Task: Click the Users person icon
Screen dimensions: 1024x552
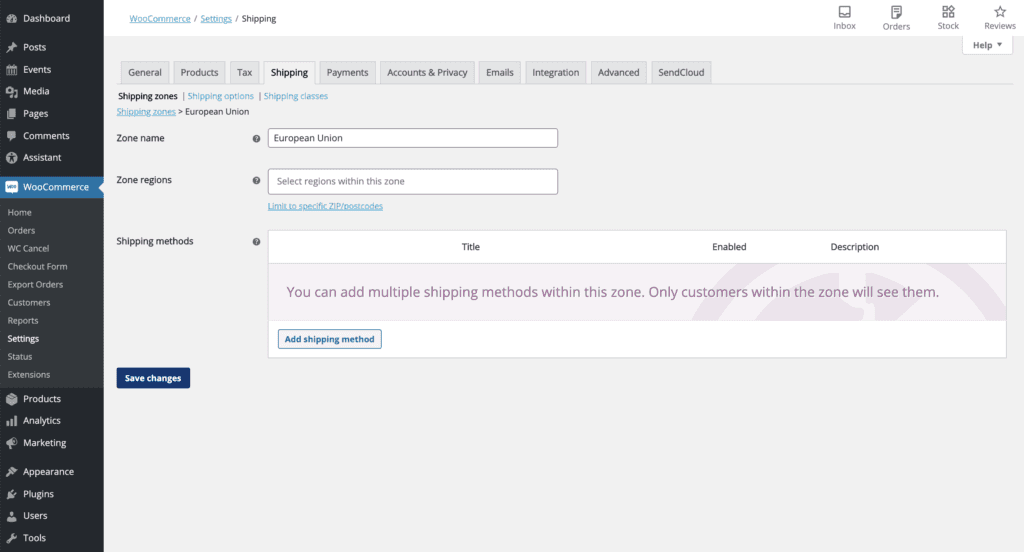Action: click(x=12, y=516)
